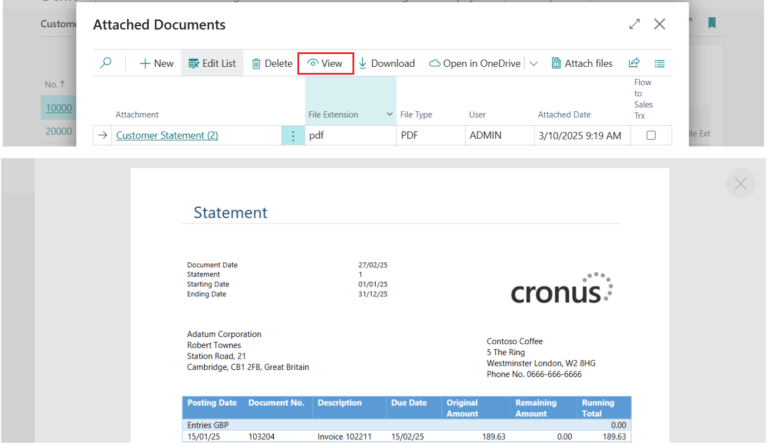Click the search magnifier icon
Viewport: 768px width, 445px height.
(x=106, y=63)
